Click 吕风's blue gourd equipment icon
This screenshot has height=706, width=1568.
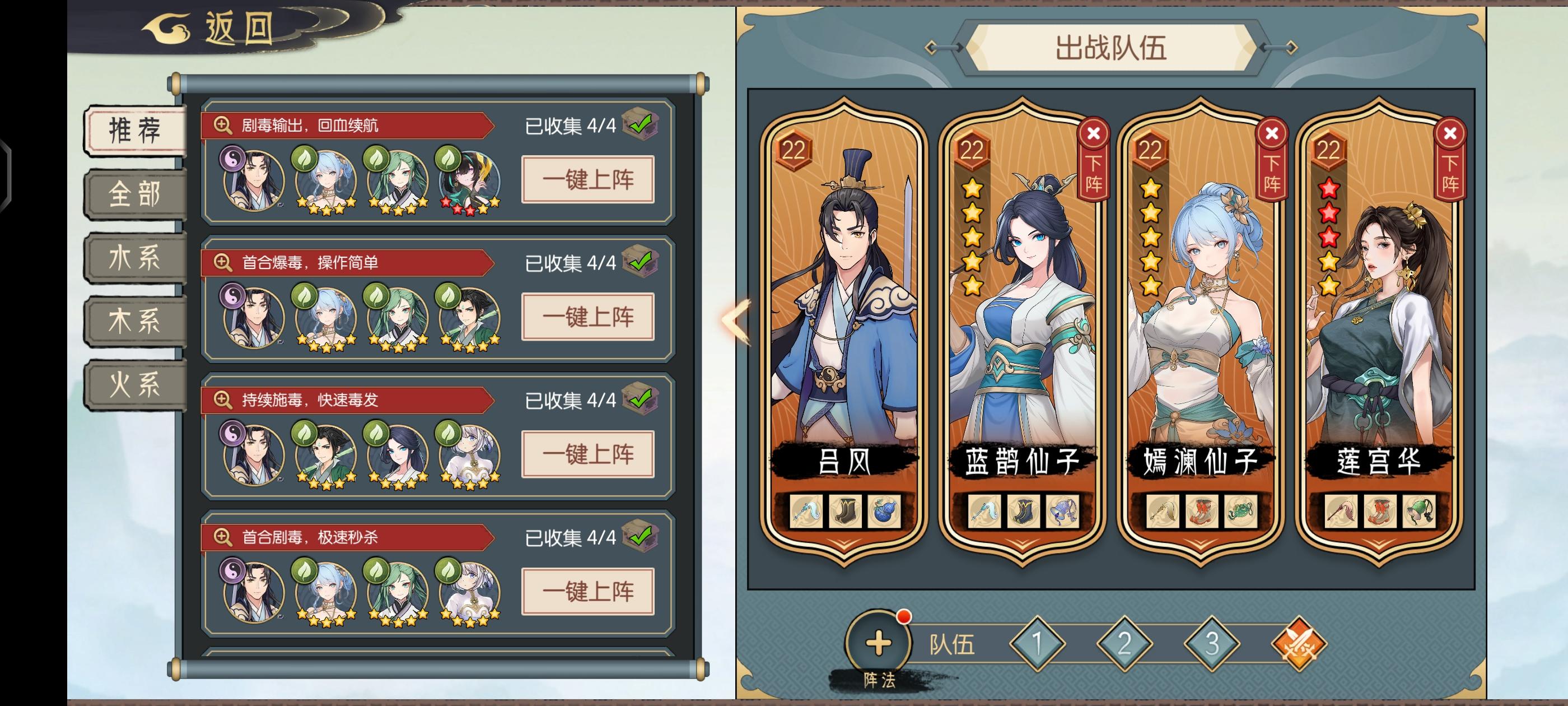[883, 510]
